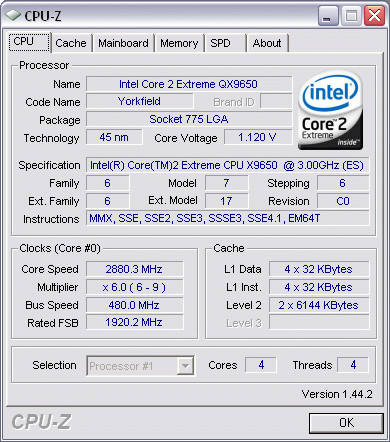Go to the SPD tab
The image size is (390, 442).
[x=225, y=43]
